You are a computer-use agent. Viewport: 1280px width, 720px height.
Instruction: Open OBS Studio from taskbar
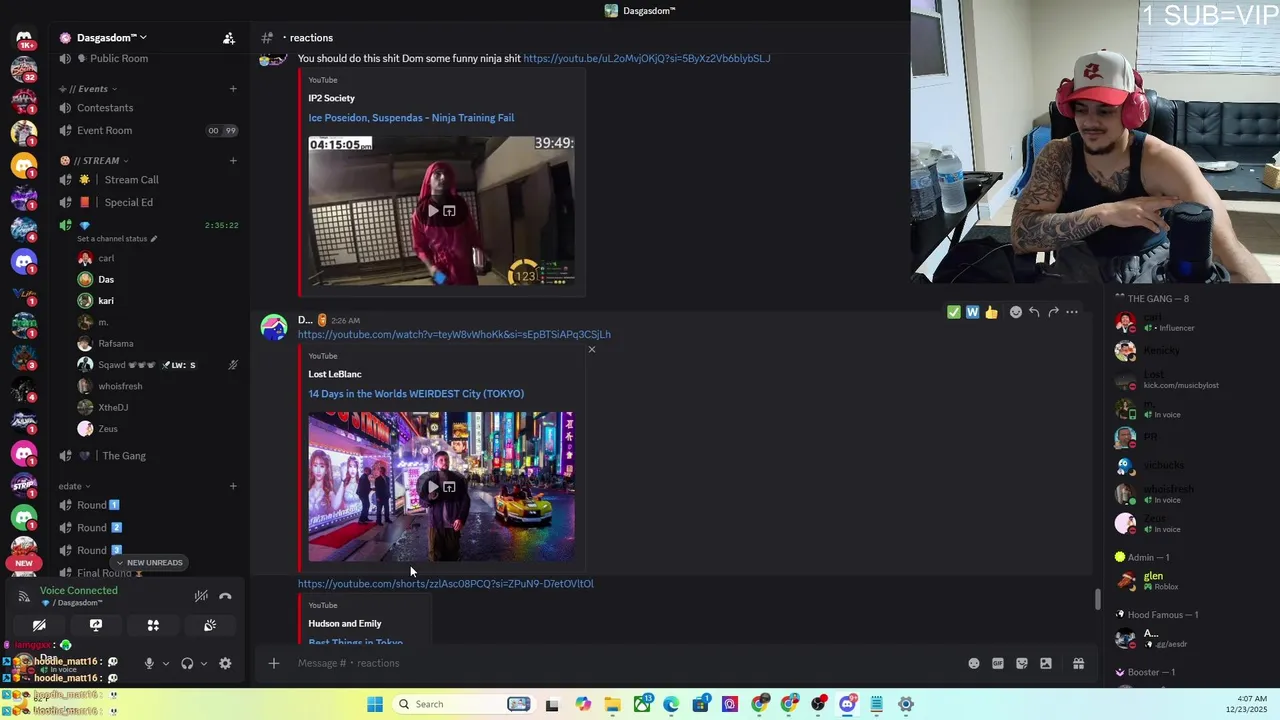point(818,704)
